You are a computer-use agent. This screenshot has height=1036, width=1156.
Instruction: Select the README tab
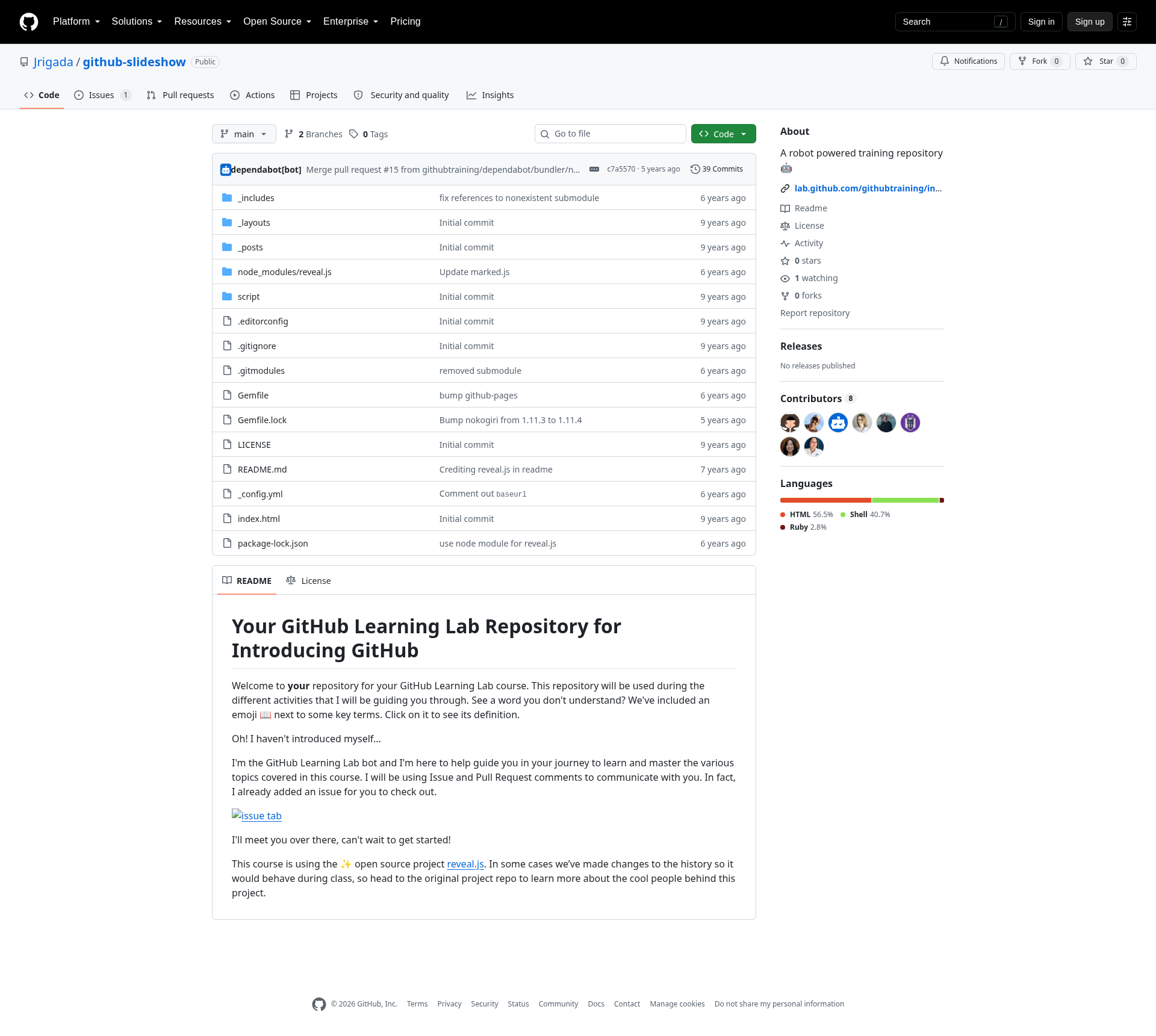coord(247,581)
